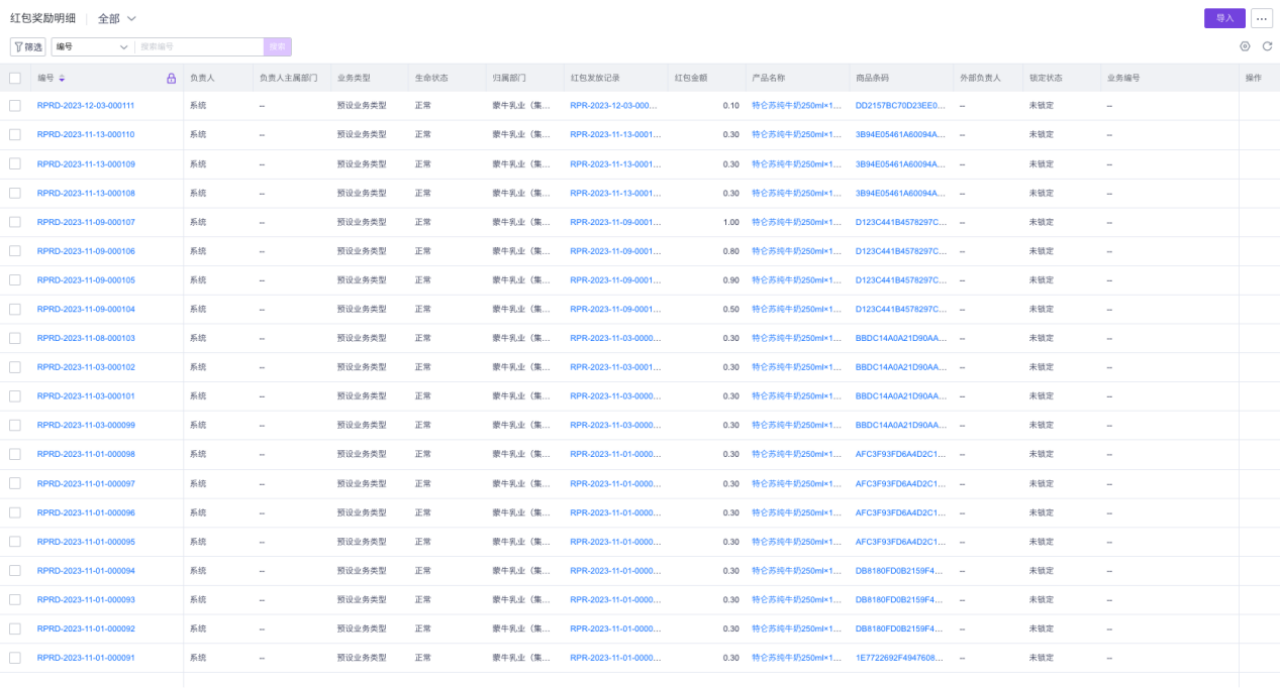Click the 导入 import button
The height and width of the screenshot is (688, 1280).
click(1225, 18)
